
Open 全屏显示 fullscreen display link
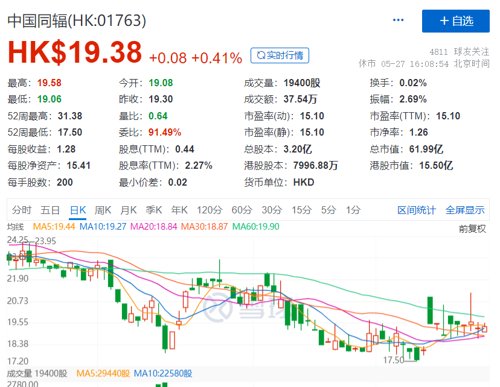465,210
